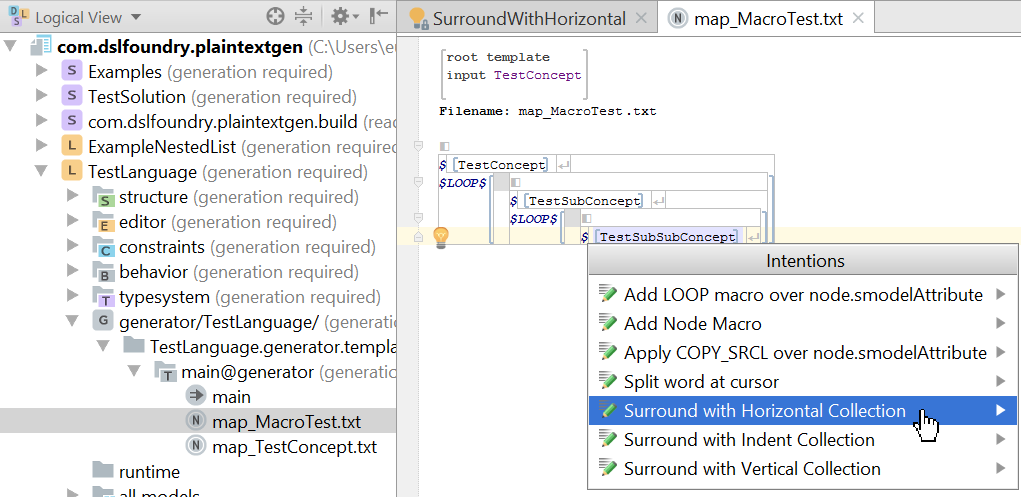
Task: Click the TestLanguage language icon
Action: (x=72, y=172)
